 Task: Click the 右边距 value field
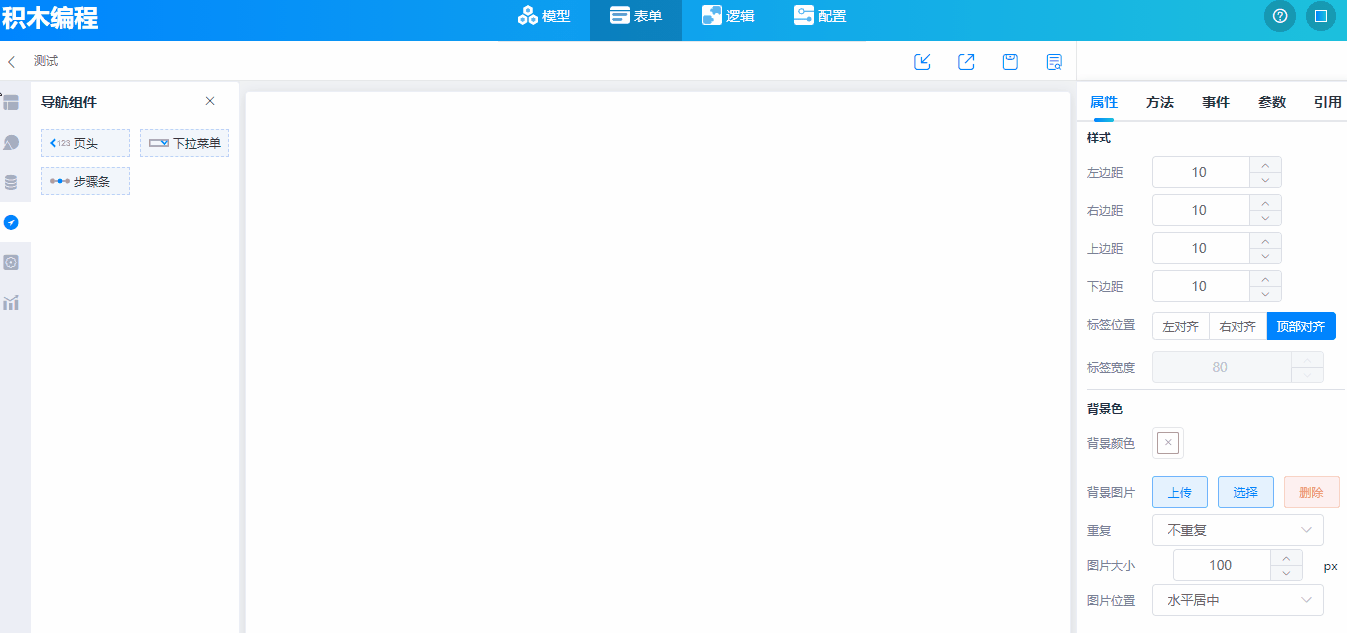[x=1200, y=210]
